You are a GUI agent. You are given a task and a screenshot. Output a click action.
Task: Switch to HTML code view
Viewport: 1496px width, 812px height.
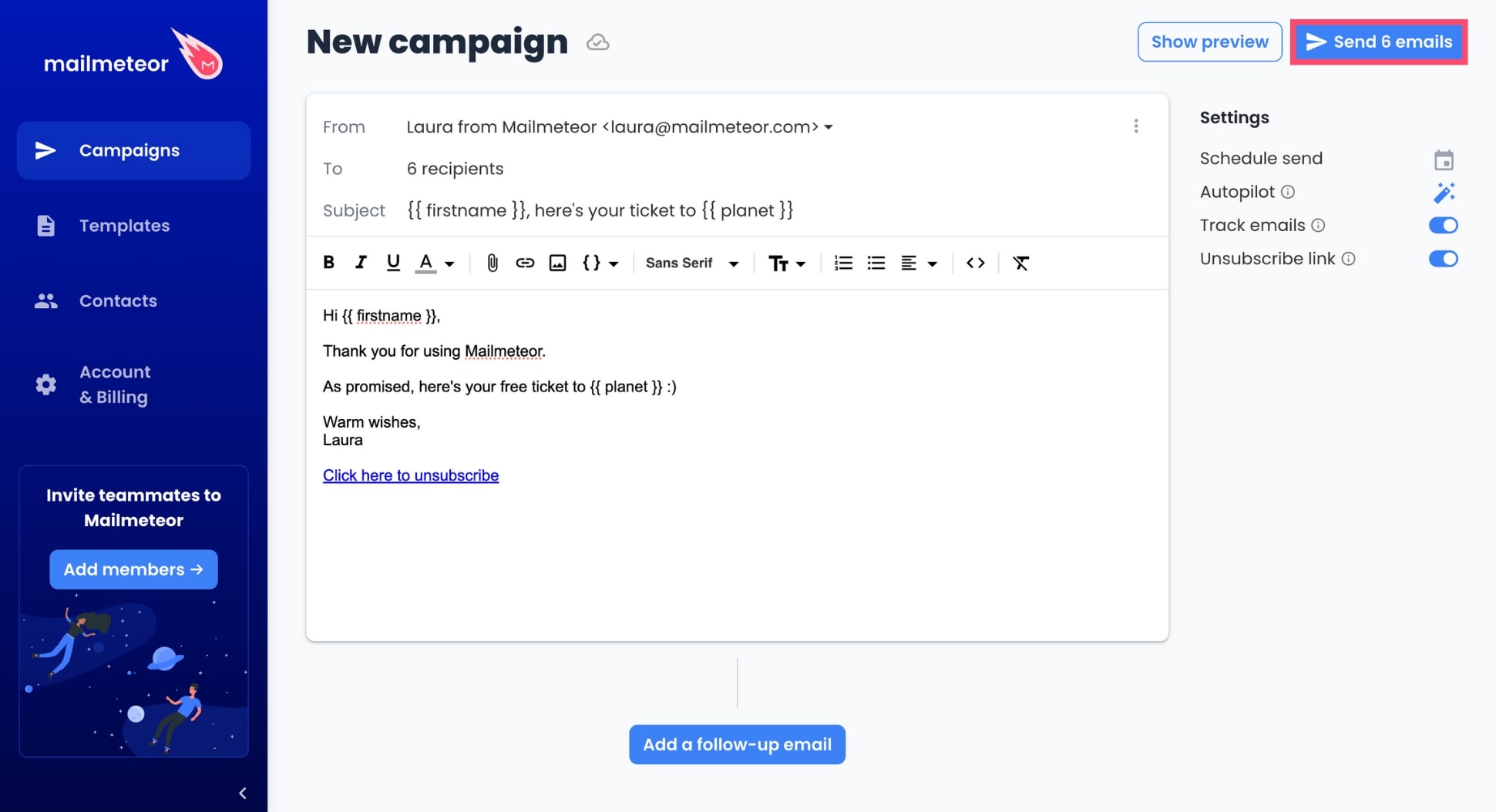[975, 263]
